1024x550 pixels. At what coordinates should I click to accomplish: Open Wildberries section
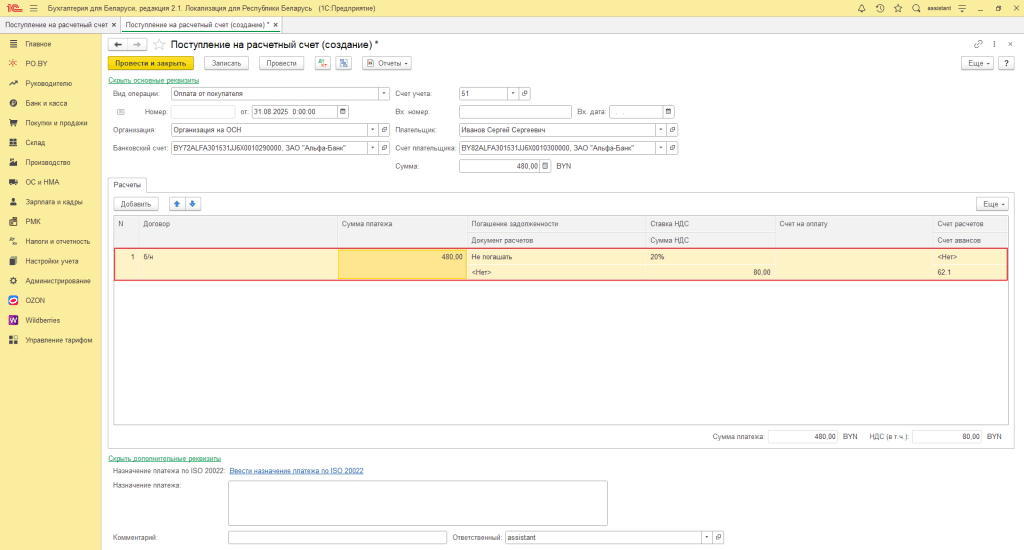coord(42,320)
